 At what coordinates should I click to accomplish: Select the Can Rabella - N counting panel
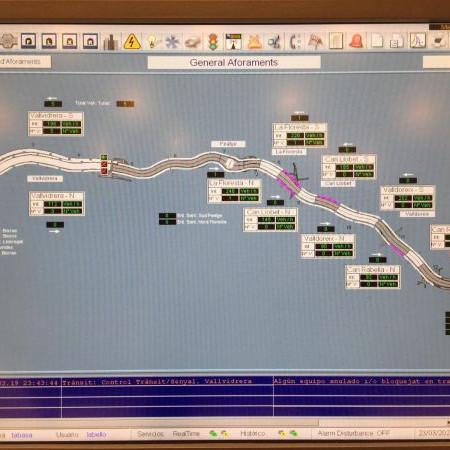pyautogui.click(x=373, y=277)
